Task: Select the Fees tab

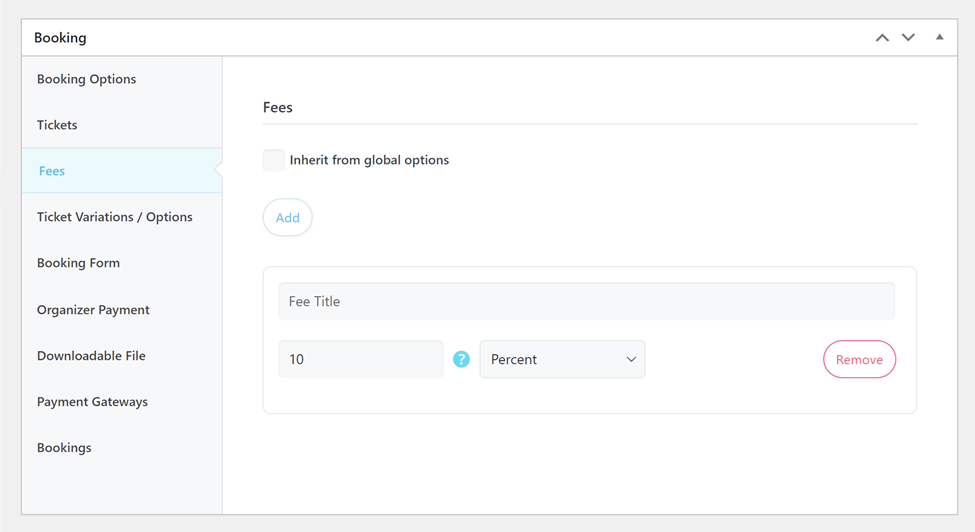Action: (x=52, y=171)
